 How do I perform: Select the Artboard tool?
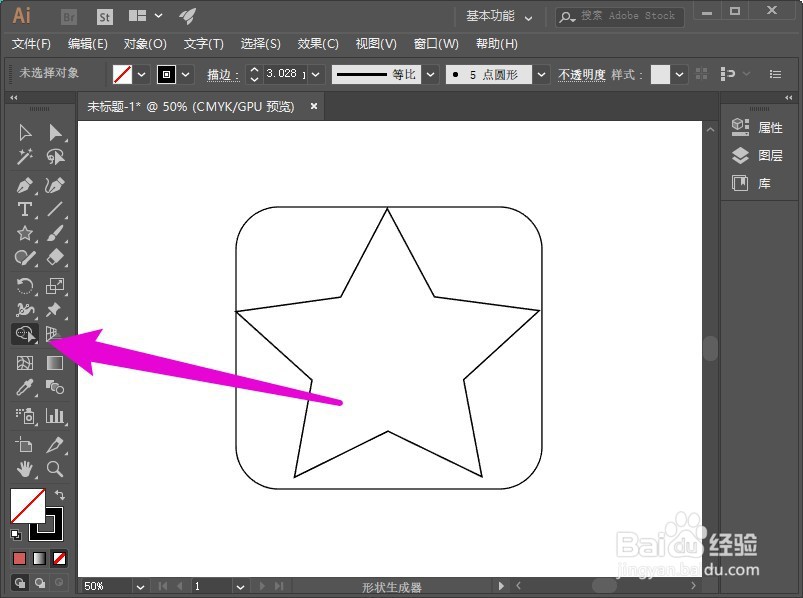pyautogui.click(x=25, y=444)
